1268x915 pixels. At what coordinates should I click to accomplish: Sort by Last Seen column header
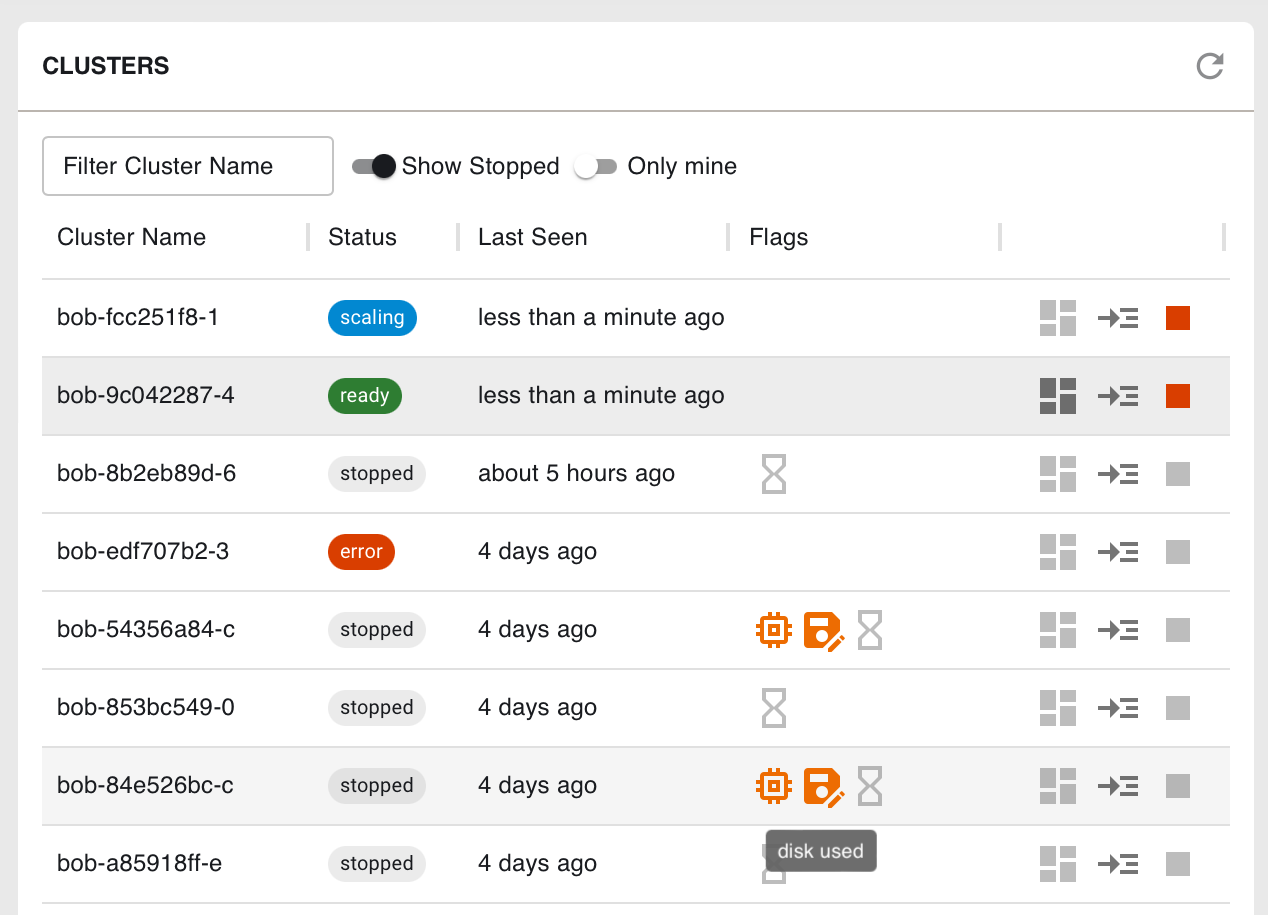(532, 237)
